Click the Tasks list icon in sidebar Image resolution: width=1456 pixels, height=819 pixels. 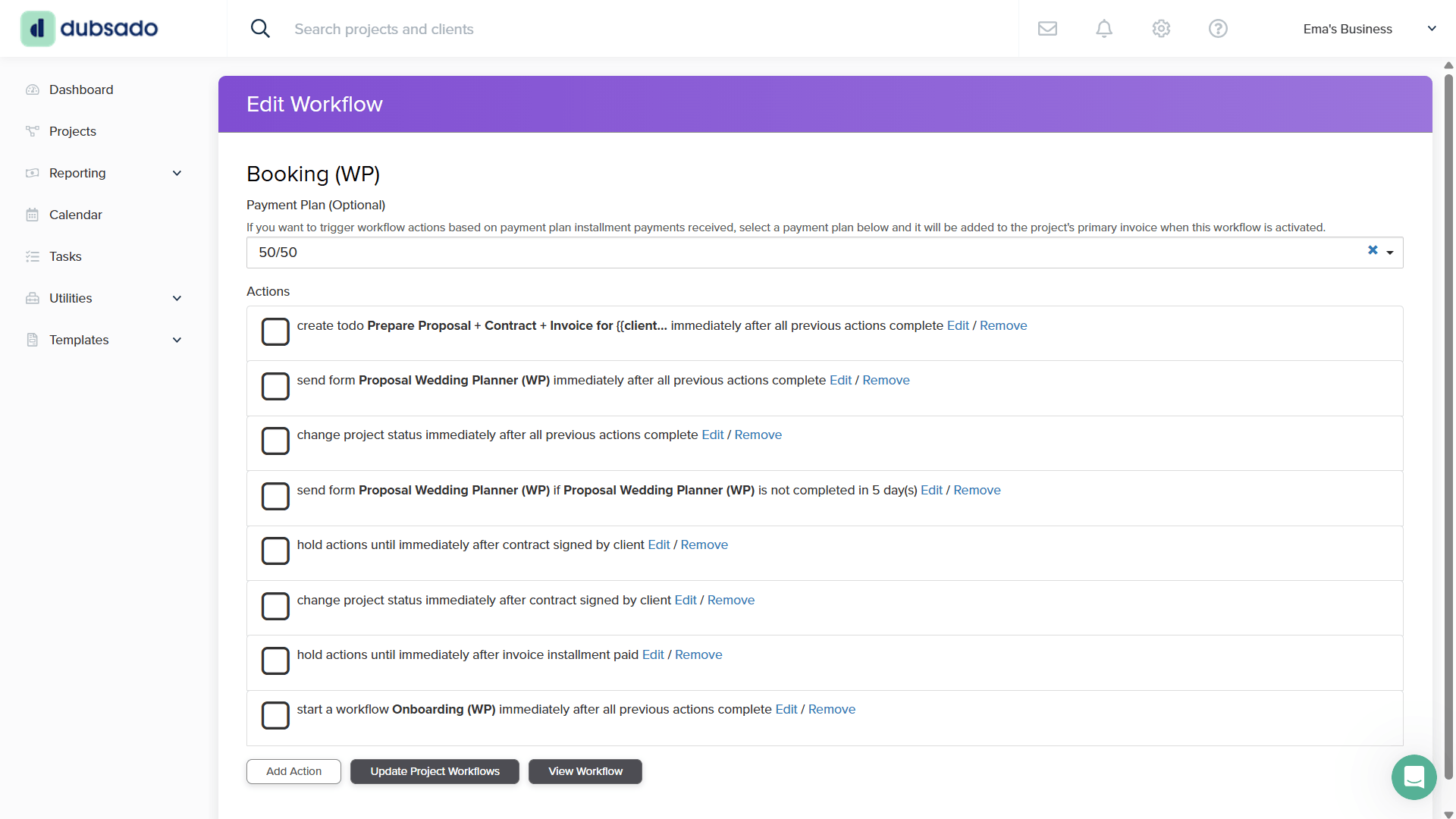pos(32,256)
